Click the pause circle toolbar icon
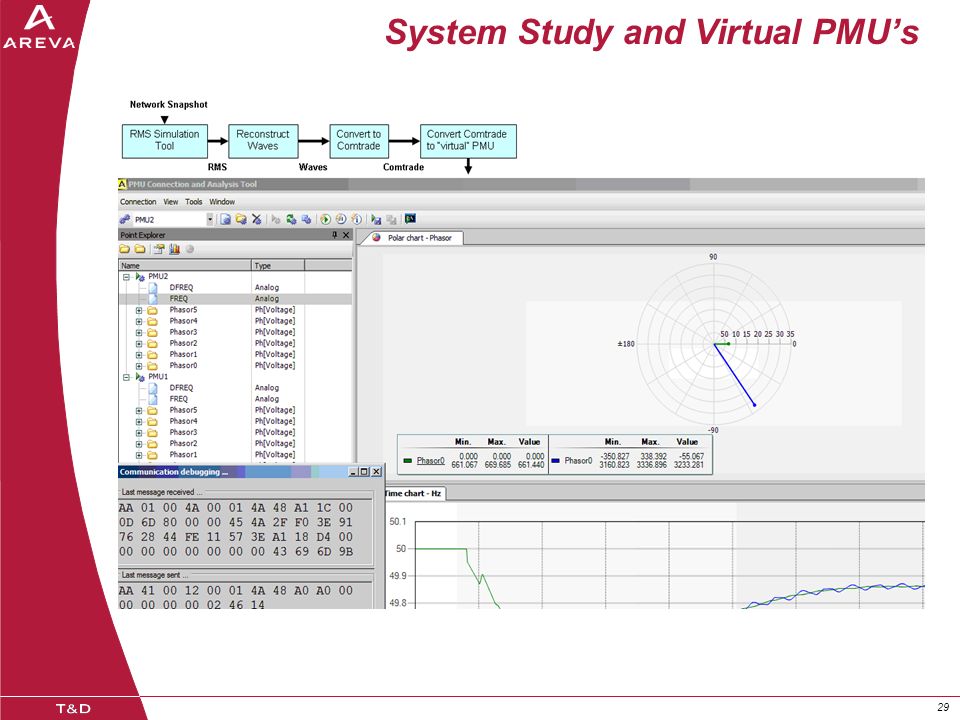960x720 pixels. 341,219
